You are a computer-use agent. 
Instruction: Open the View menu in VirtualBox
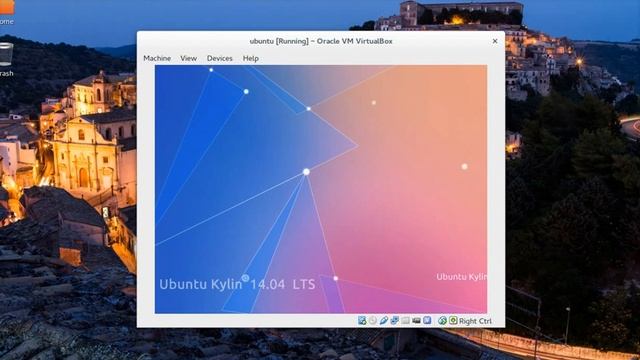[188, 58]
